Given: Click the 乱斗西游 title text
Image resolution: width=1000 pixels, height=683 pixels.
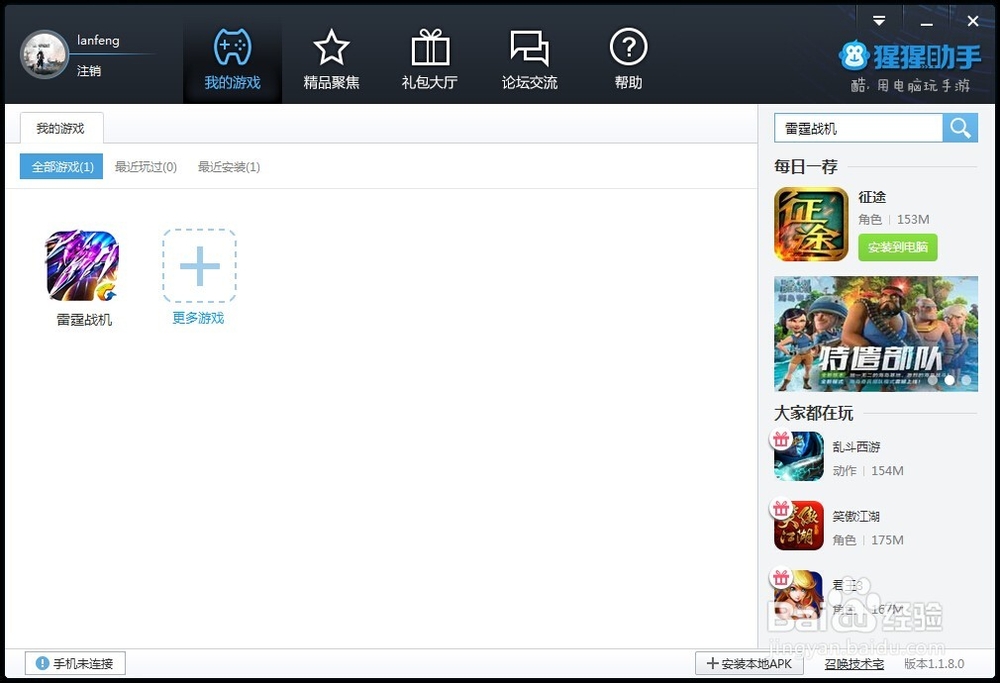Looking at the screenshot, I should pyautogui.click(x=856, y=446).
